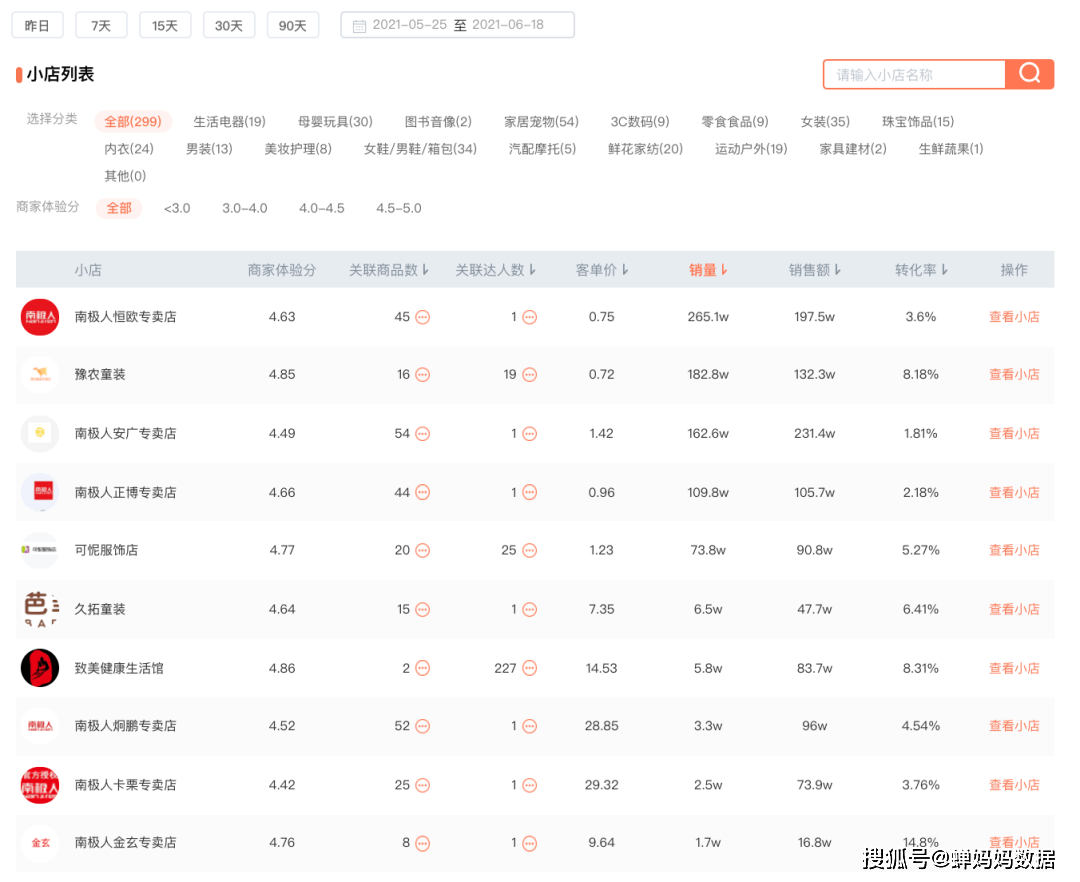
Task: Sort table by 销售额 column
Action: [815, 270]
